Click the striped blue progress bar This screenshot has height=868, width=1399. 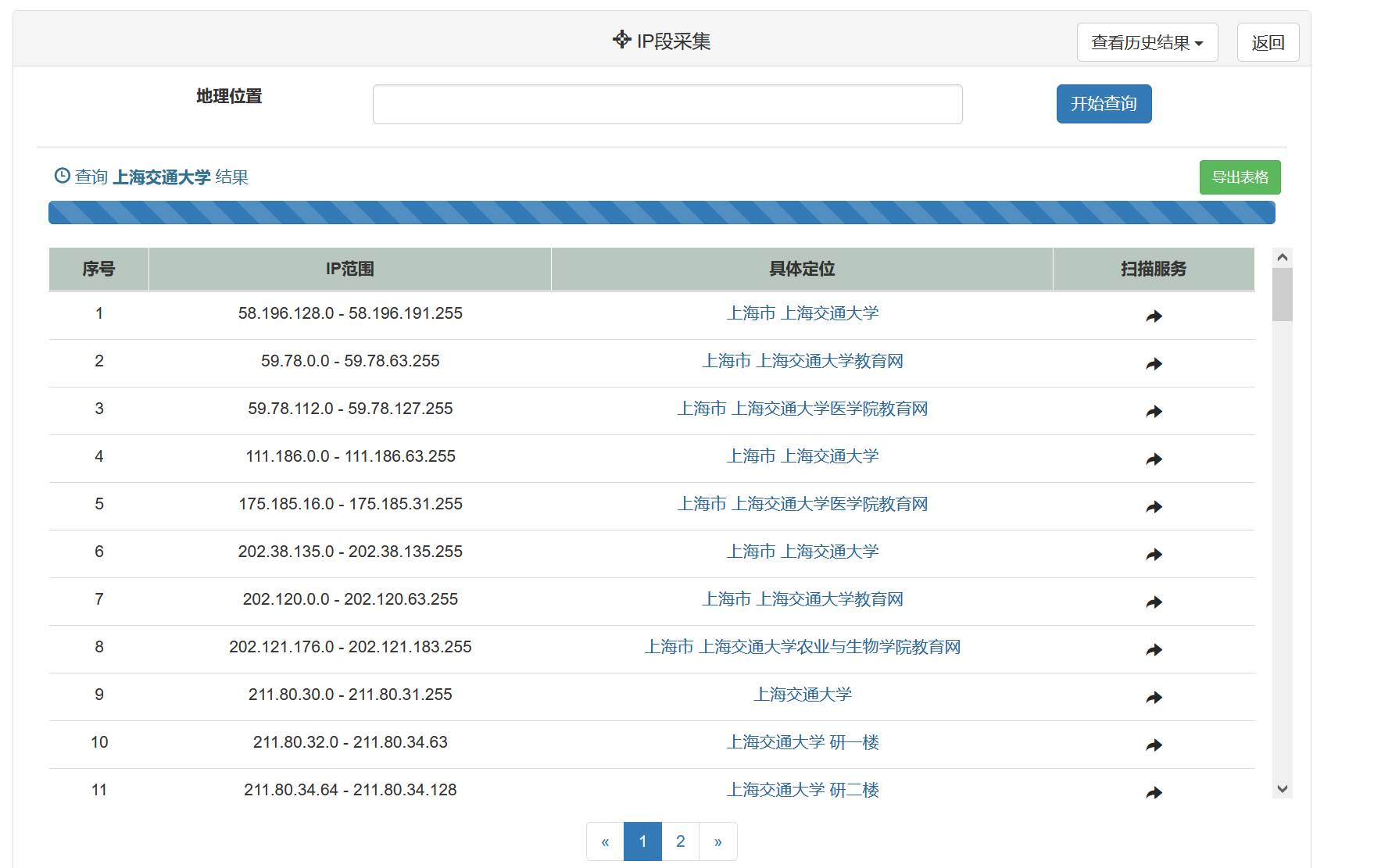(661, 213)
